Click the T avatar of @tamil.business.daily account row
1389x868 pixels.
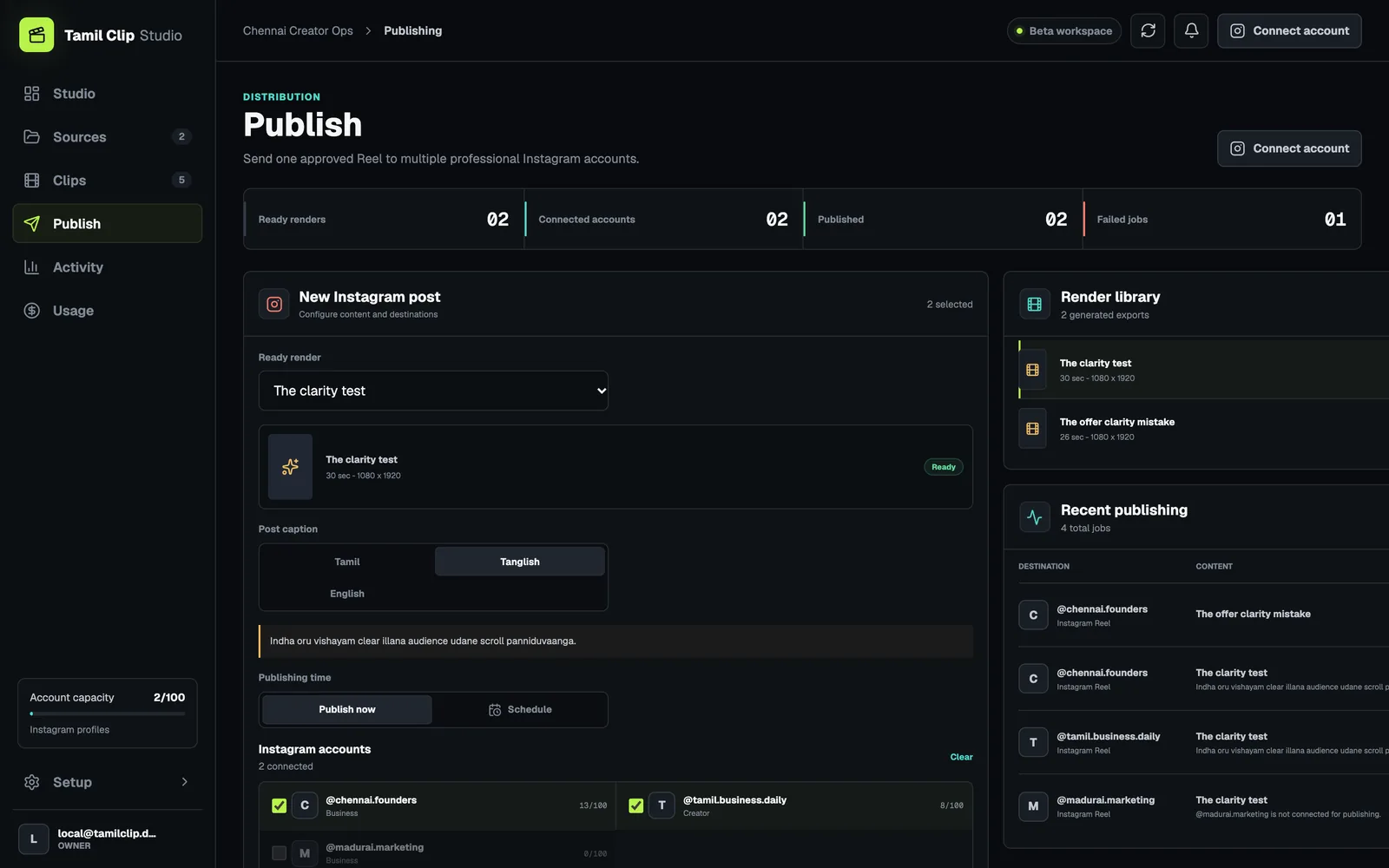(x=662, y=806)
